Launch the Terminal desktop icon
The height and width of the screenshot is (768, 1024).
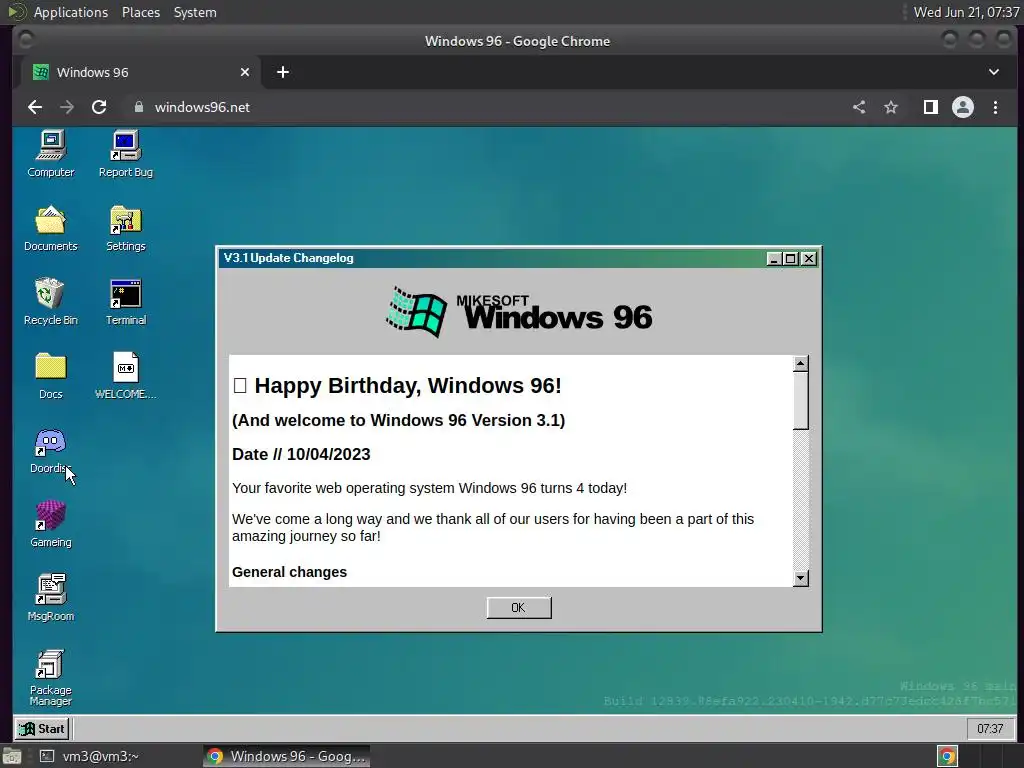click(125, 302)
